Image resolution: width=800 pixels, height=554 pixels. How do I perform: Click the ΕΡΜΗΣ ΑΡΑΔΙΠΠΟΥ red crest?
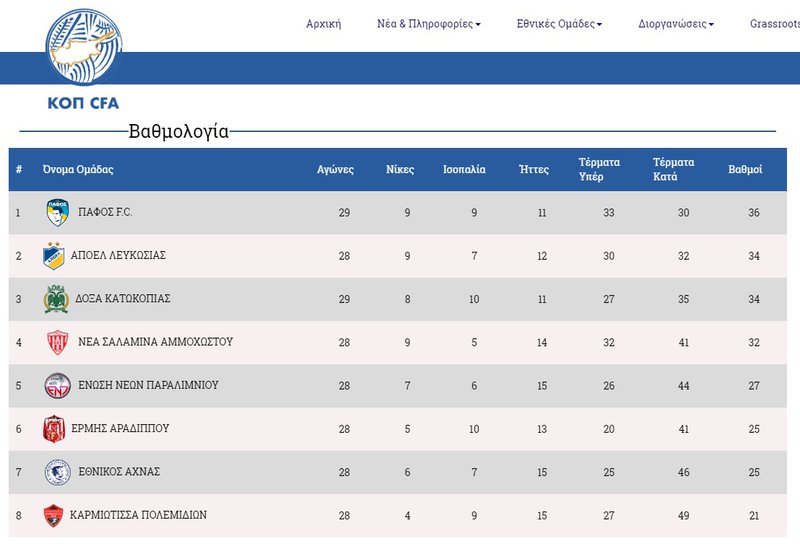coord(54,429)
